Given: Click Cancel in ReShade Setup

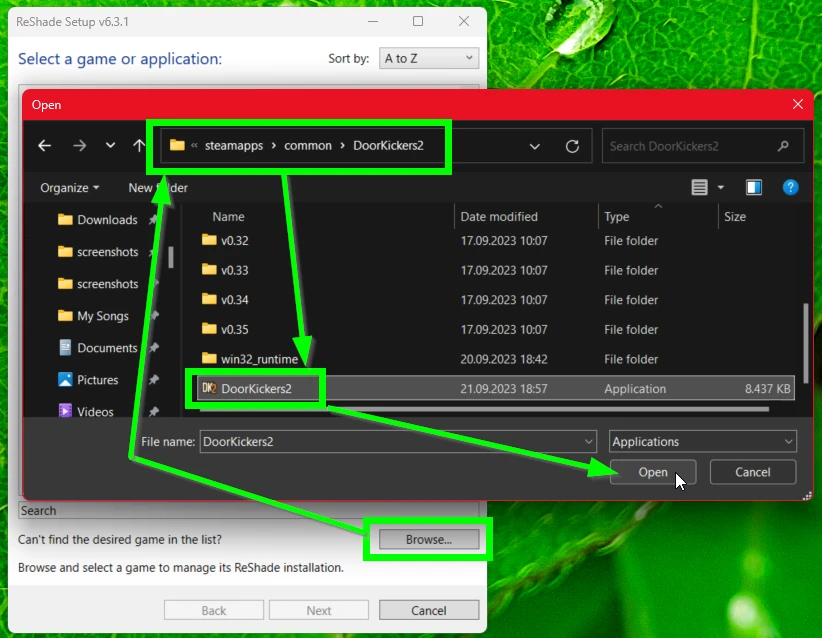Looking at the screenshot, I should coord(429,610).
